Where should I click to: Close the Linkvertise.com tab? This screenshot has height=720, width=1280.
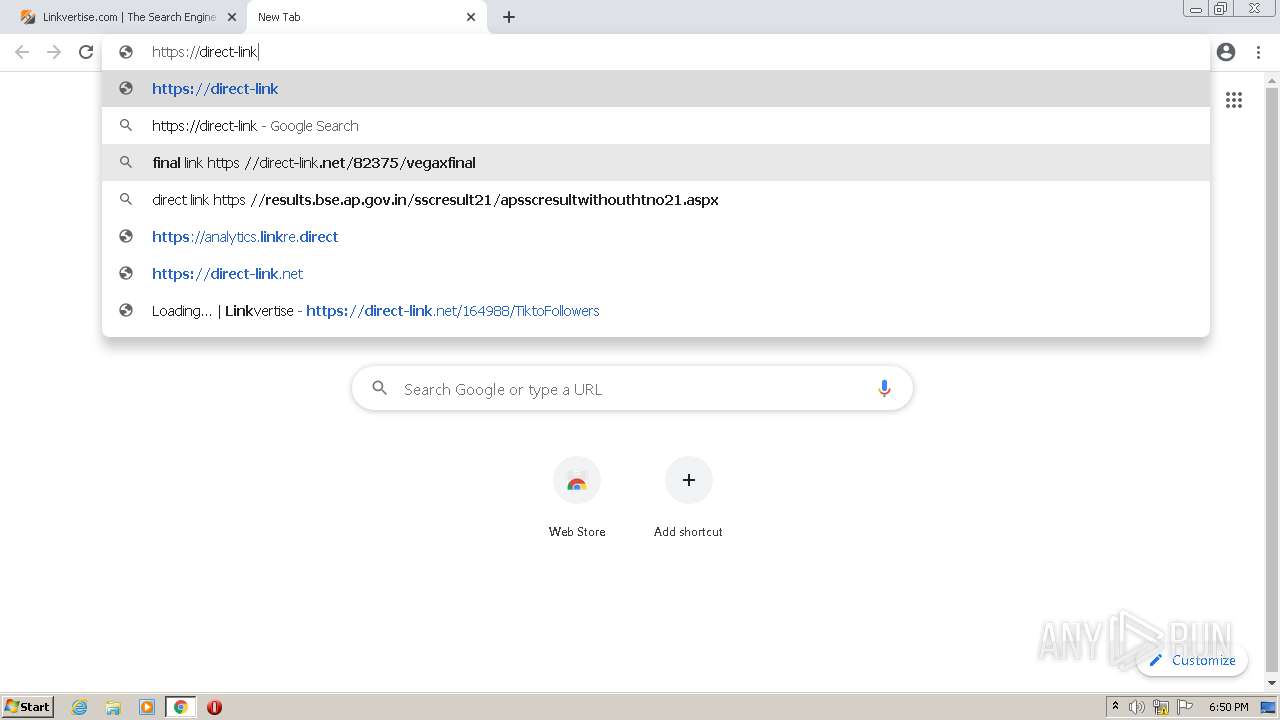233,17
